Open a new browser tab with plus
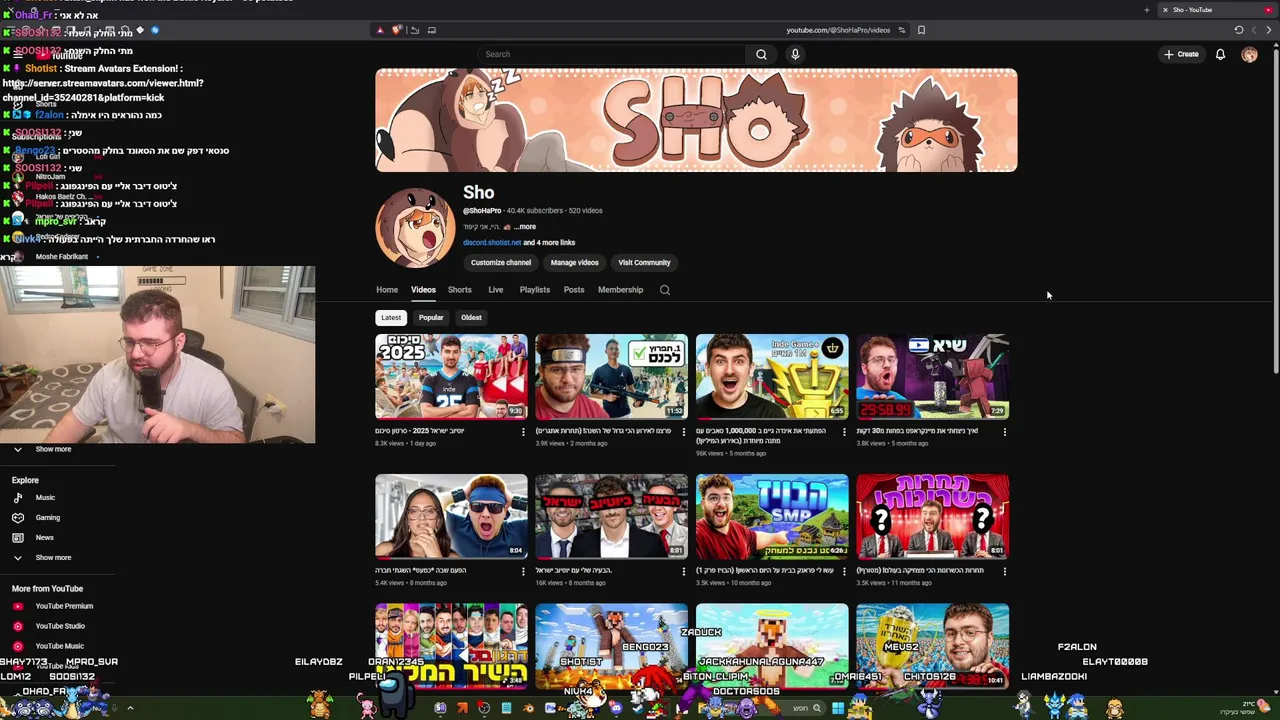The width and height of the screenshot is (1280, 720). pyautogui.click(x=1146, y=10)
